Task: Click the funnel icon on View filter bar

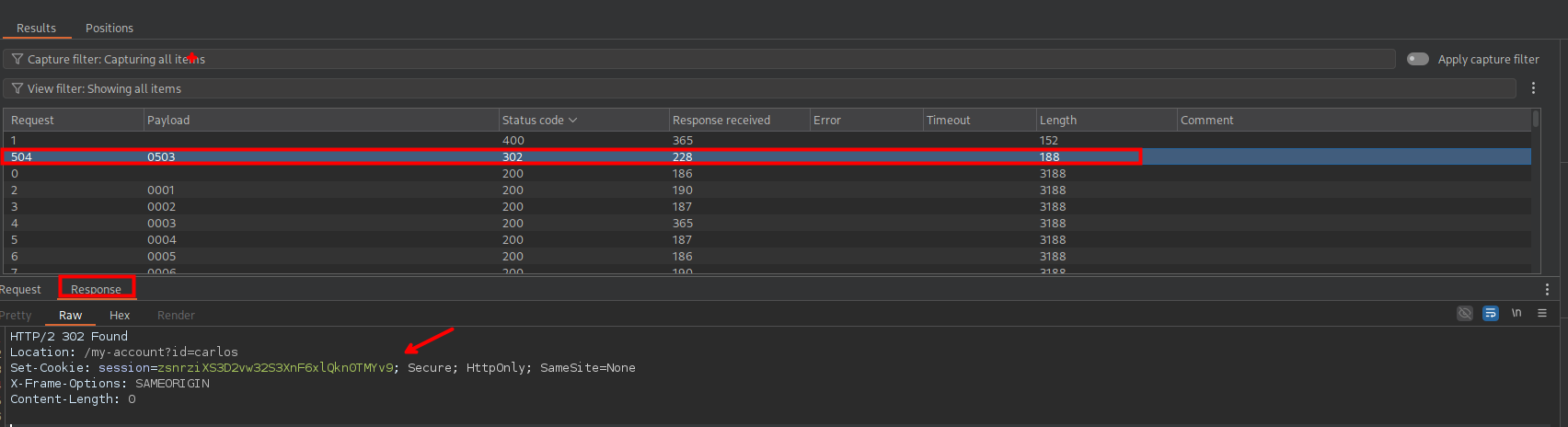Action: 17,88
